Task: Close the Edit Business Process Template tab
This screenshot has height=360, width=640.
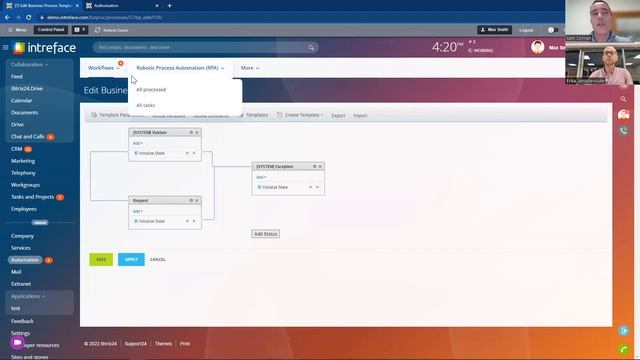Action: (77, 6)
